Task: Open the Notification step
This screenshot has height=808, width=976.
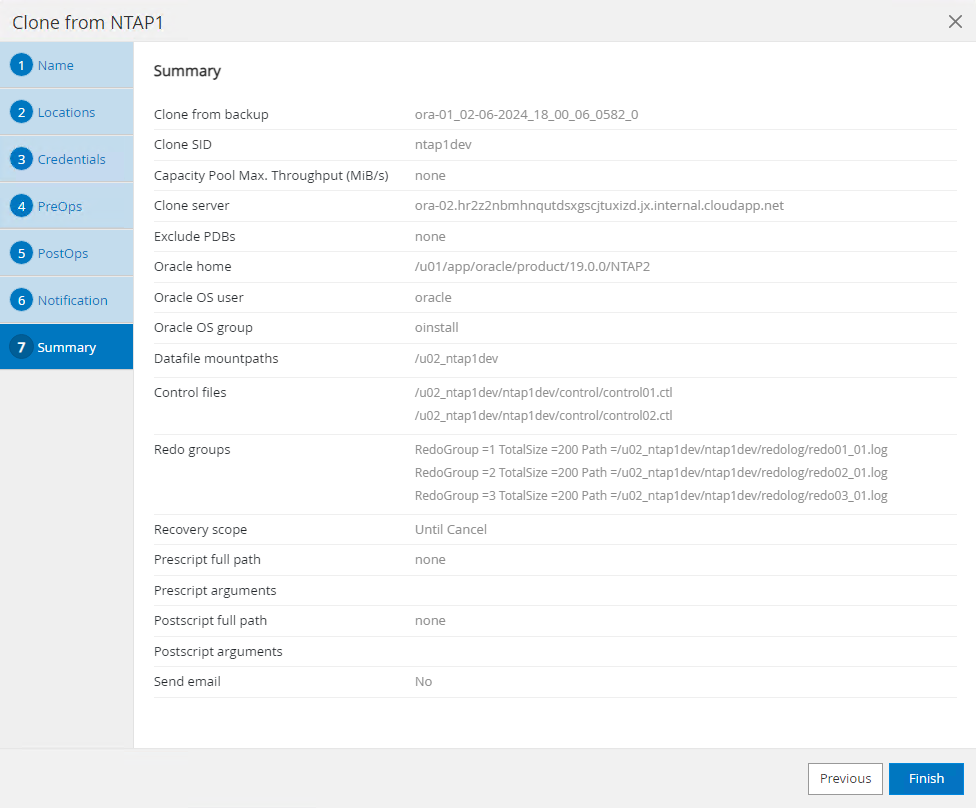Action: 72,301
